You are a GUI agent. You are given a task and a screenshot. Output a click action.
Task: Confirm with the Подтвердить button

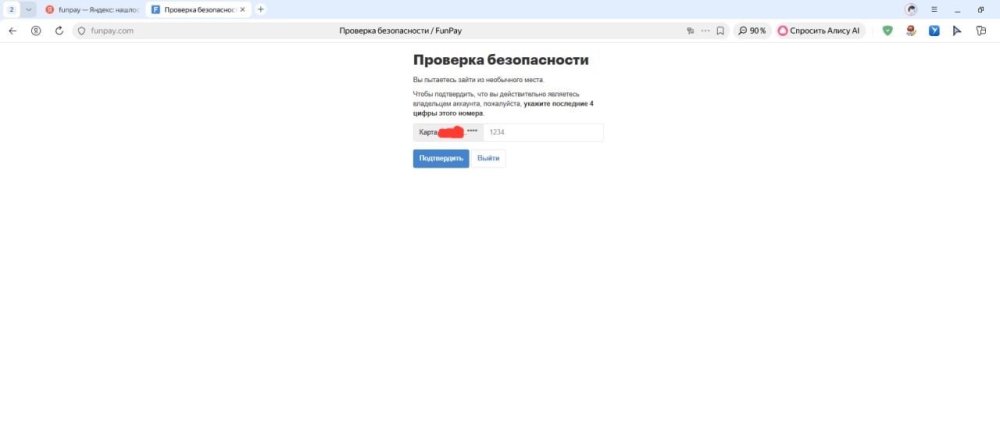point(441,158)
